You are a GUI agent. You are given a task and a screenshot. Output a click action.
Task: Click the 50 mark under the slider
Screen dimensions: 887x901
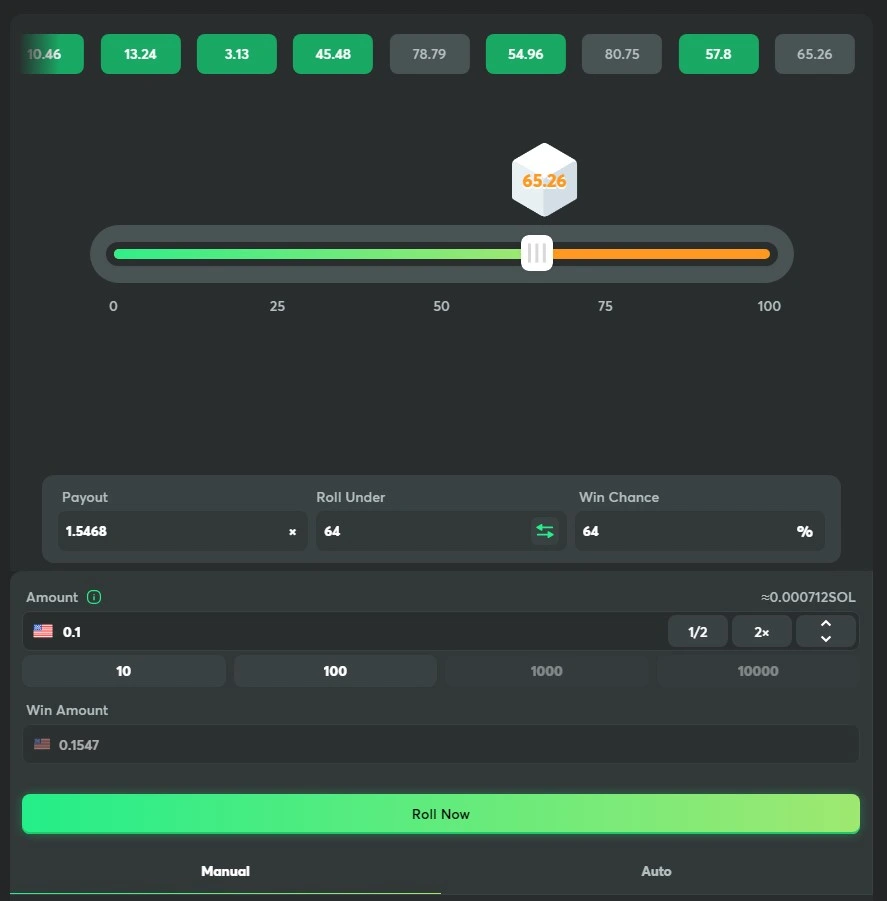[441, 306]
